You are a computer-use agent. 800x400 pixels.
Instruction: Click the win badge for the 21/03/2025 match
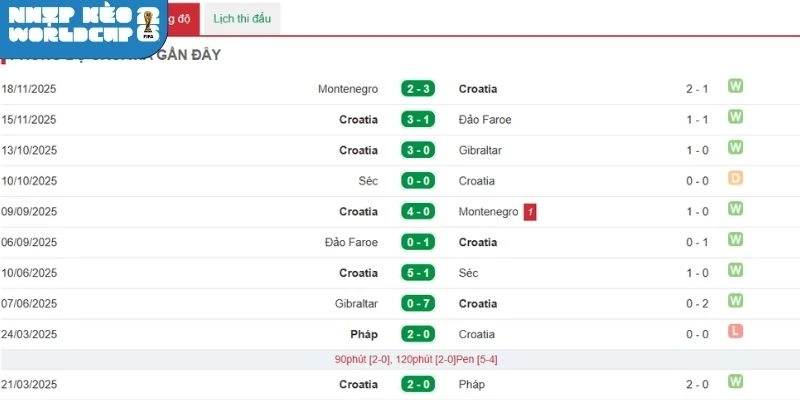tap(736, 382)
